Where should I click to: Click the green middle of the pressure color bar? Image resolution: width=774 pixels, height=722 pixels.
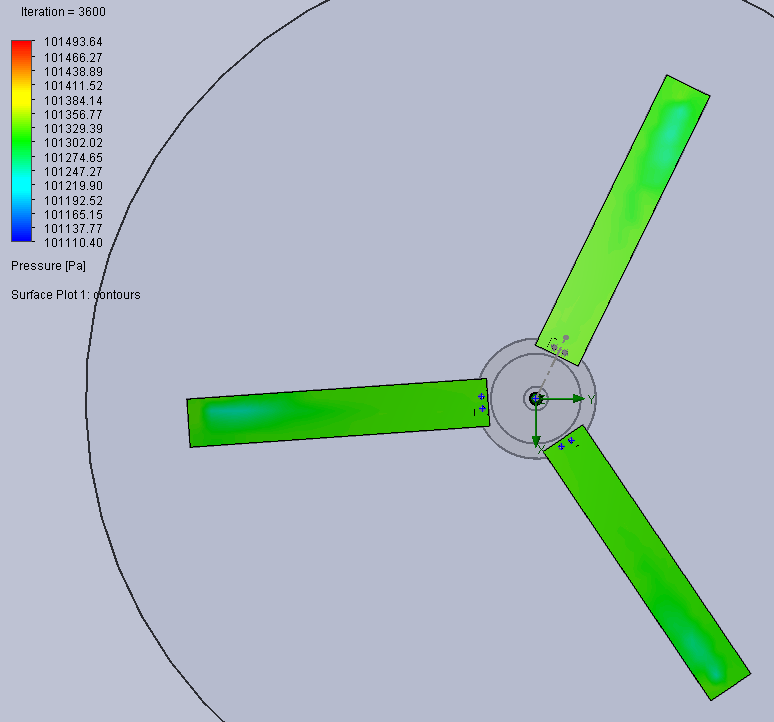[x=22, y=142]
